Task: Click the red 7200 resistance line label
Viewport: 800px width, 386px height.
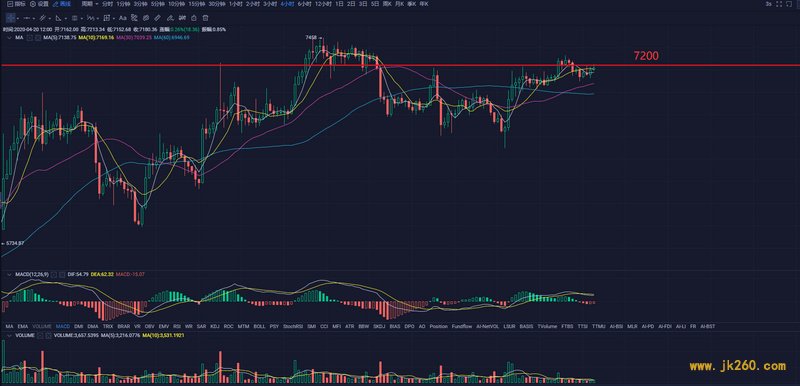Action: 646,56
